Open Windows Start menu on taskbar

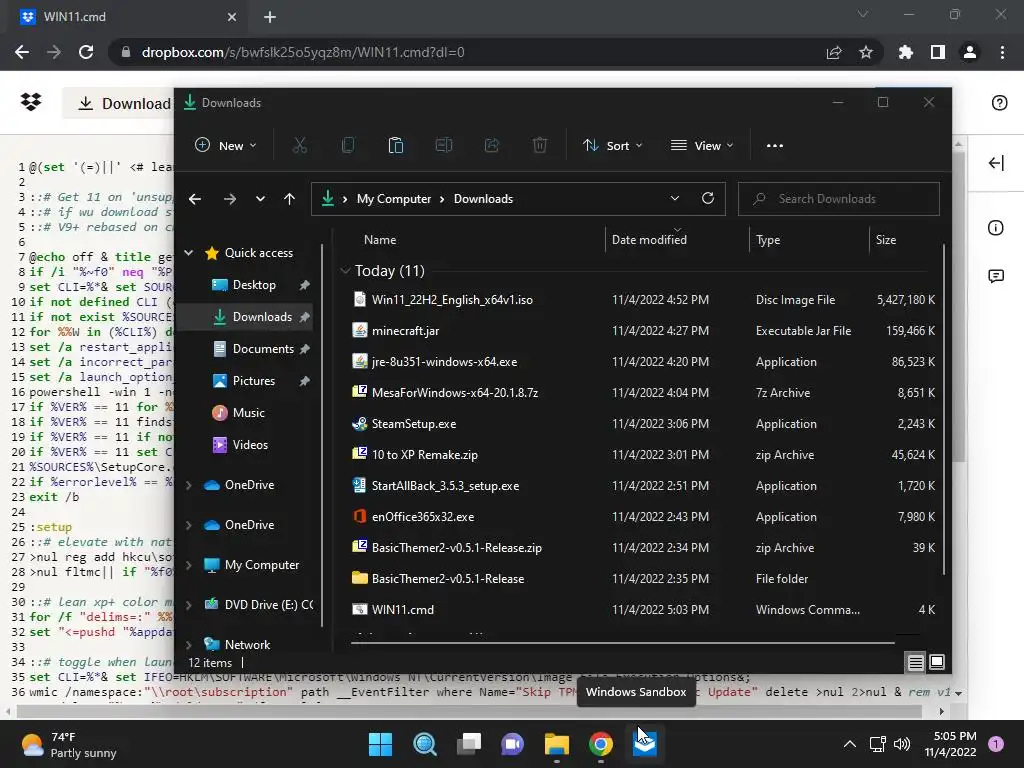[x=380, y=744]
